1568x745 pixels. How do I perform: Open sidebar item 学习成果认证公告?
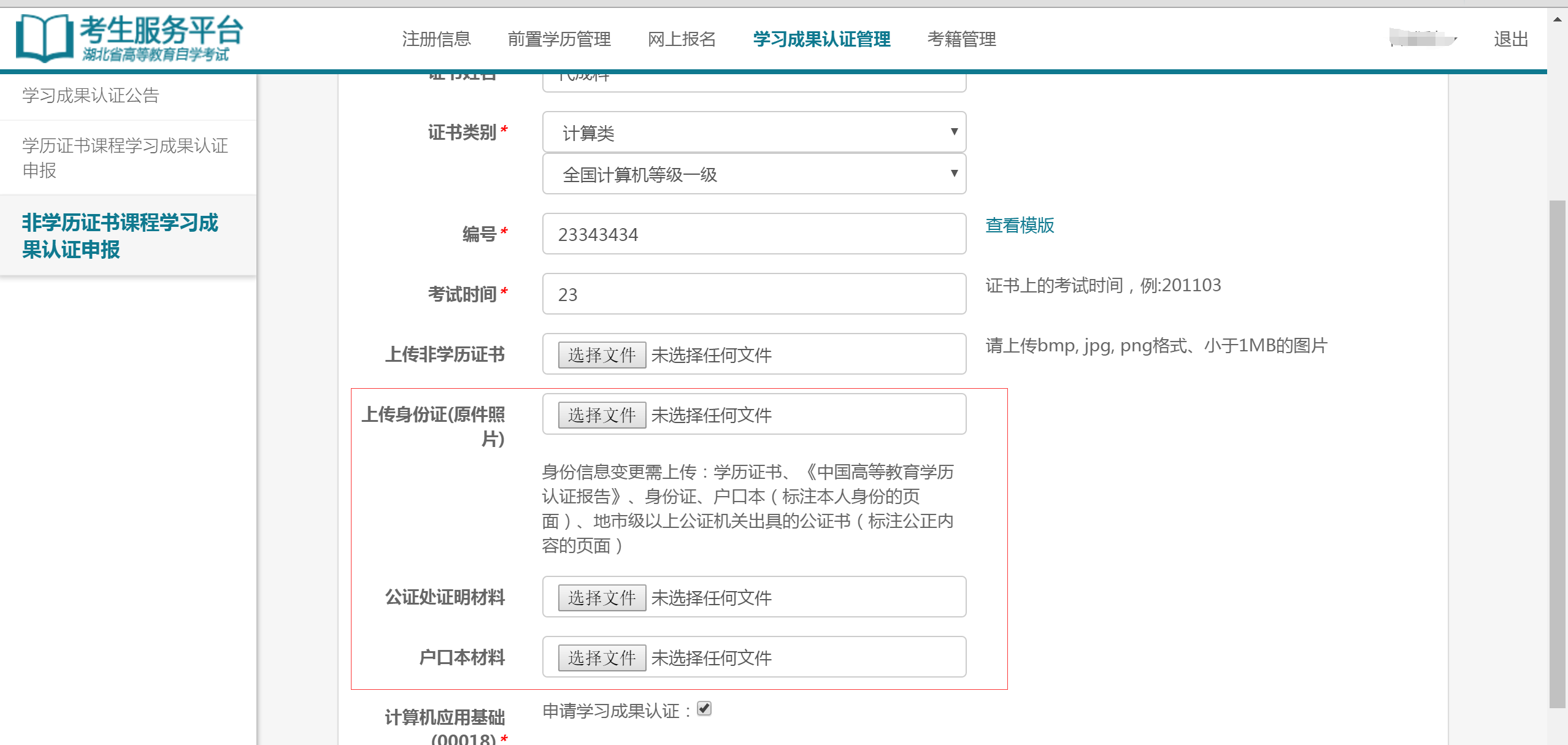pyautogui.click(x=89, y=95)
